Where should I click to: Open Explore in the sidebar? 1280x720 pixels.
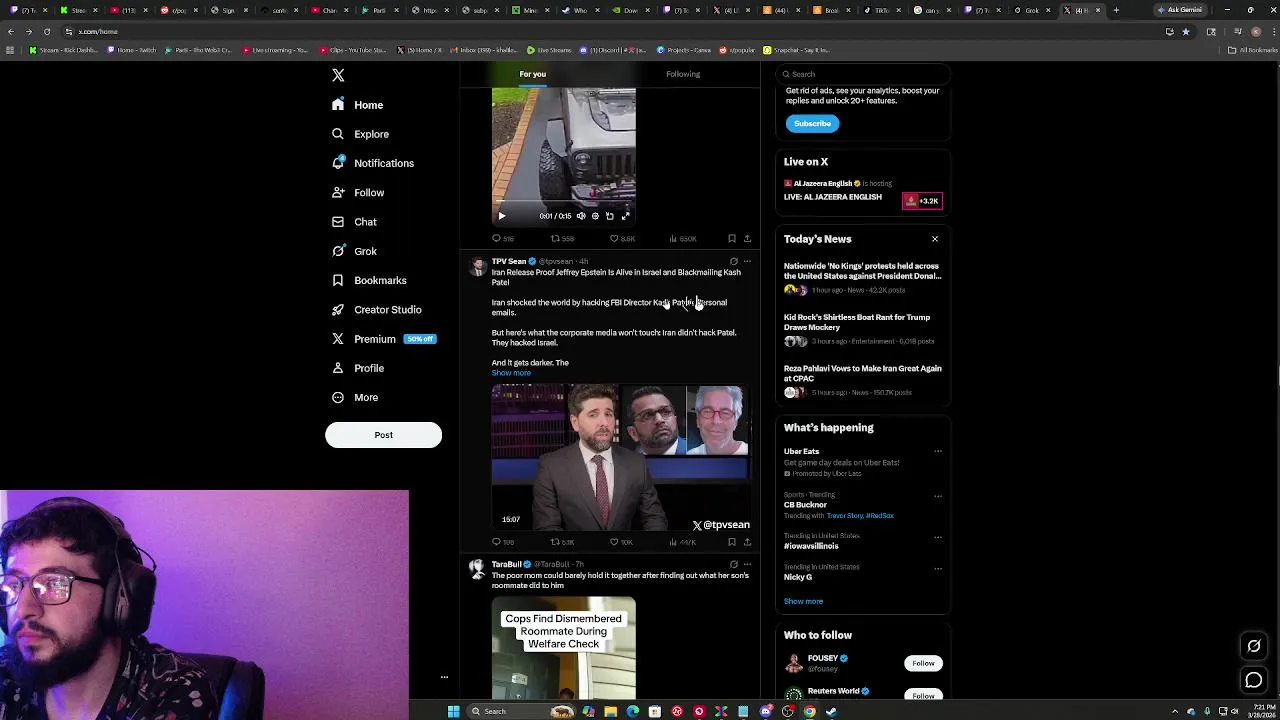(x=361, y=134)
